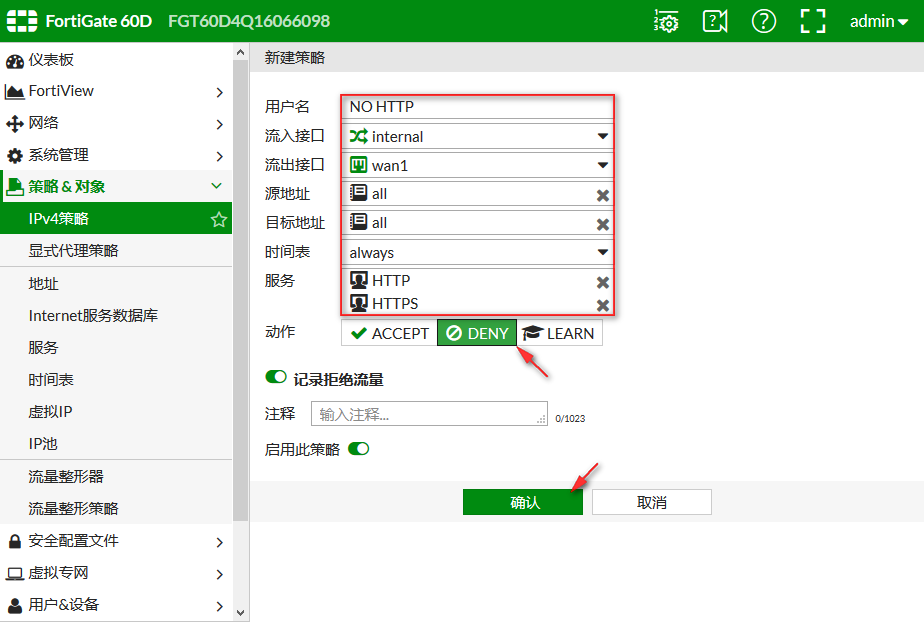Click the 安全配置文件 lock icon
This screenshot has width=924, height=622.
tap(14, 541)
